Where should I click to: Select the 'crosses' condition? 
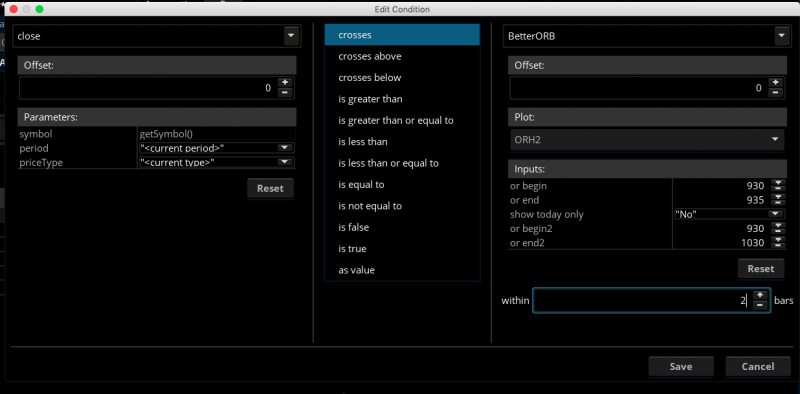tap(402, 35)
